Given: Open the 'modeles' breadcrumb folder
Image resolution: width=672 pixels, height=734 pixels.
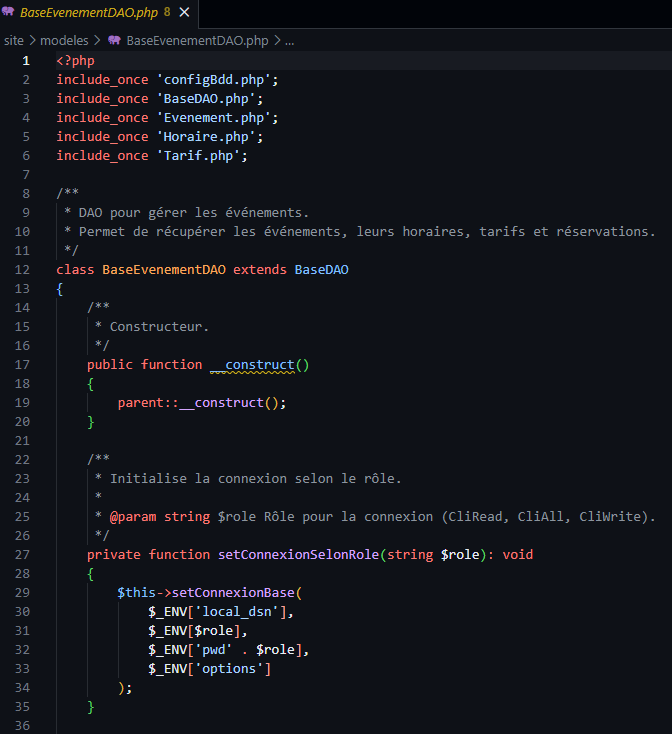Looking at the screenshot, I should 64,40.
